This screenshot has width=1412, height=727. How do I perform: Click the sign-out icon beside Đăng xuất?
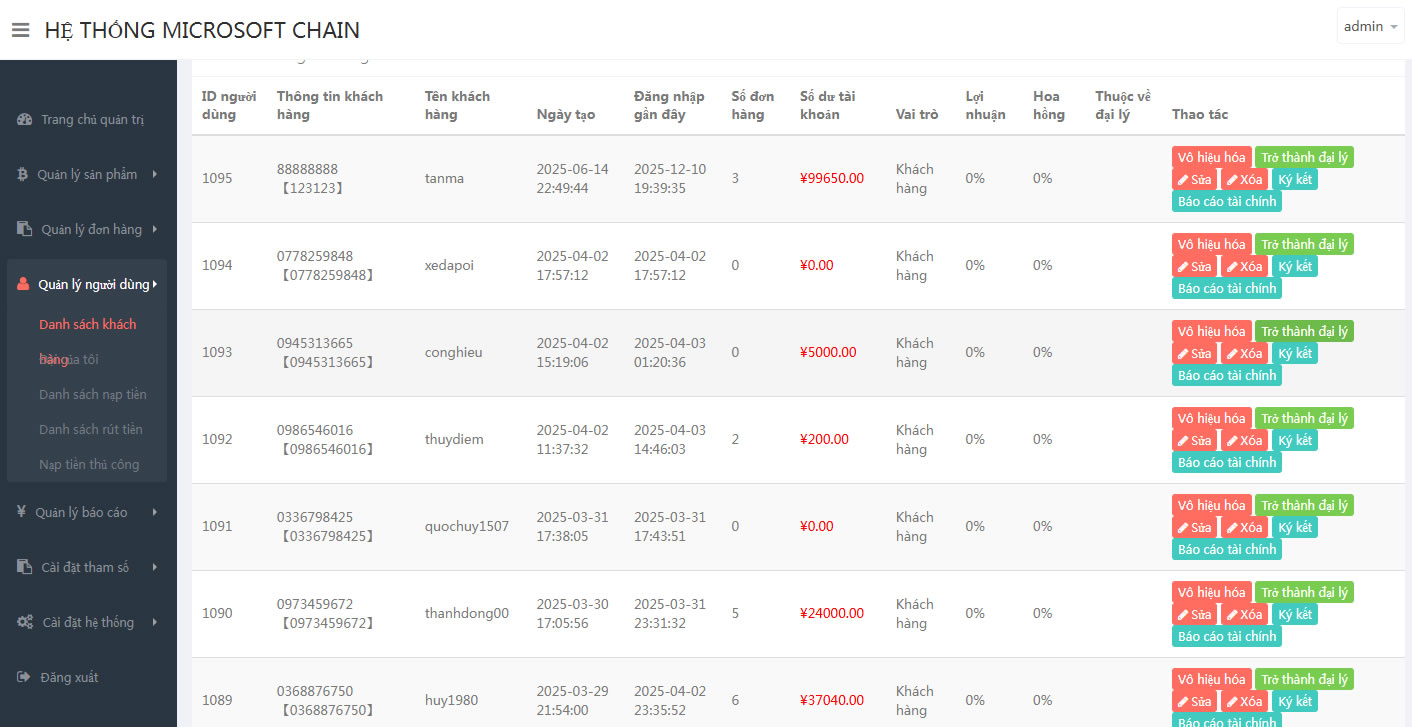click(x=24, y=677)
